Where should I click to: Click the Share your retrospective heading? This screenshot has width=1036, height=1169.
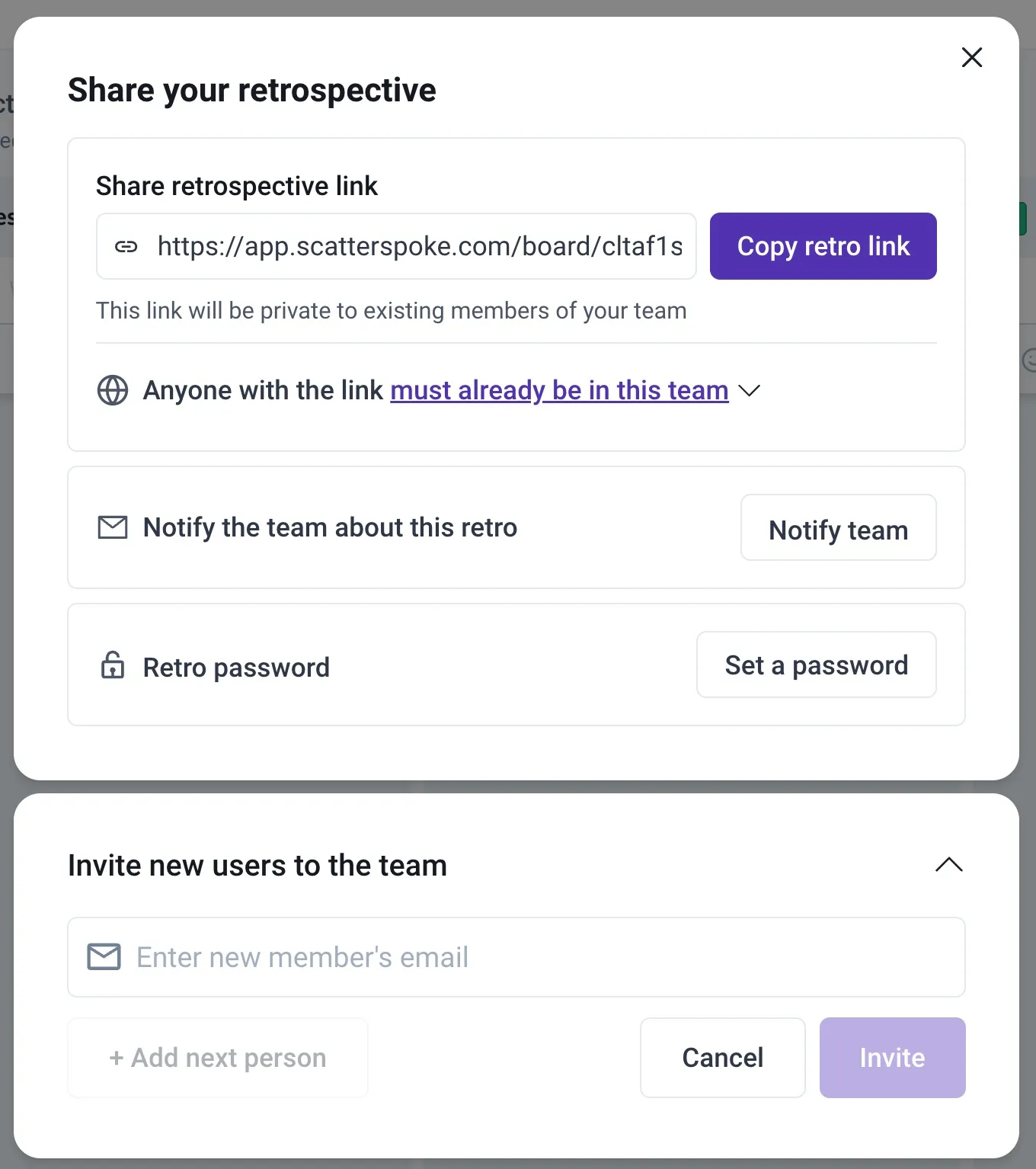pyautogui.click(x=253, y=89)
